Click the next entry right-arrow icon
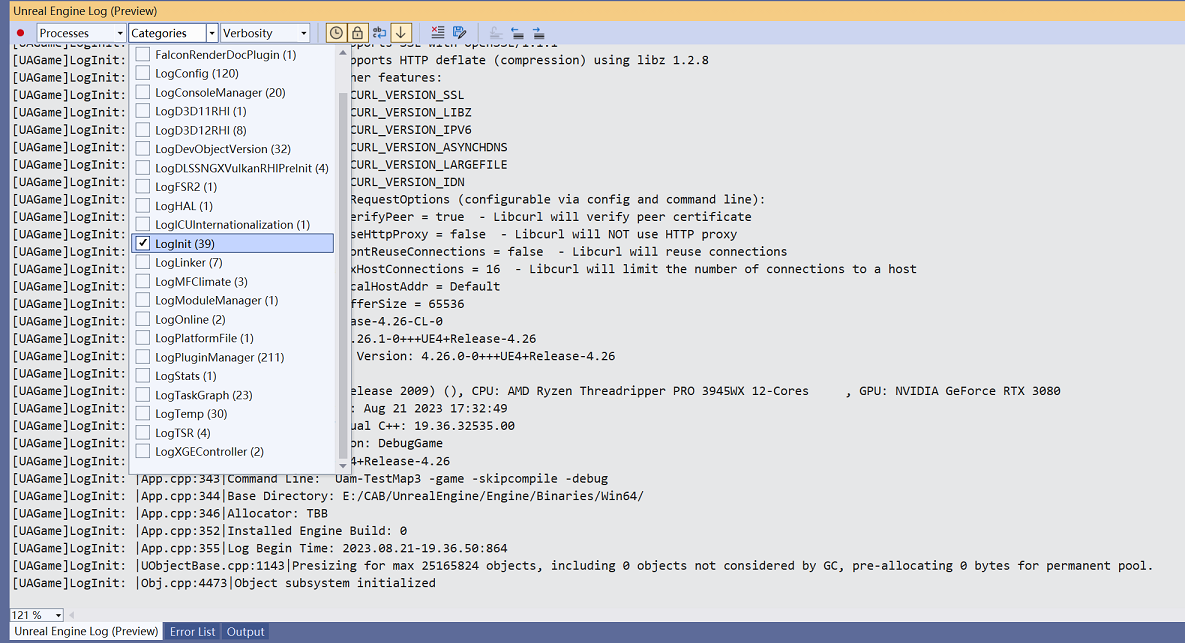Image resolution: width=1185 pixels, height=643 pixels. click(538, 32)
